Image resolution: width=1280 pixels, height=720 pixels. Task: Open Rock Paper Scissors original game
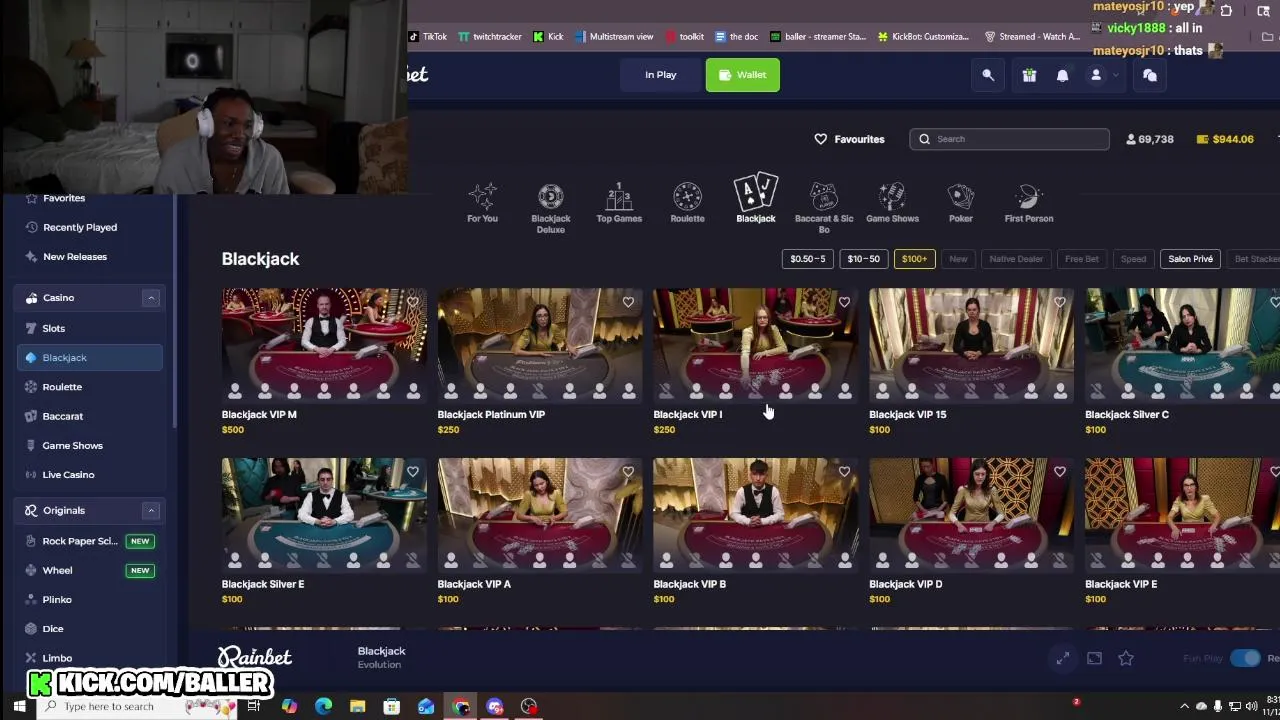tap(89, 541)
